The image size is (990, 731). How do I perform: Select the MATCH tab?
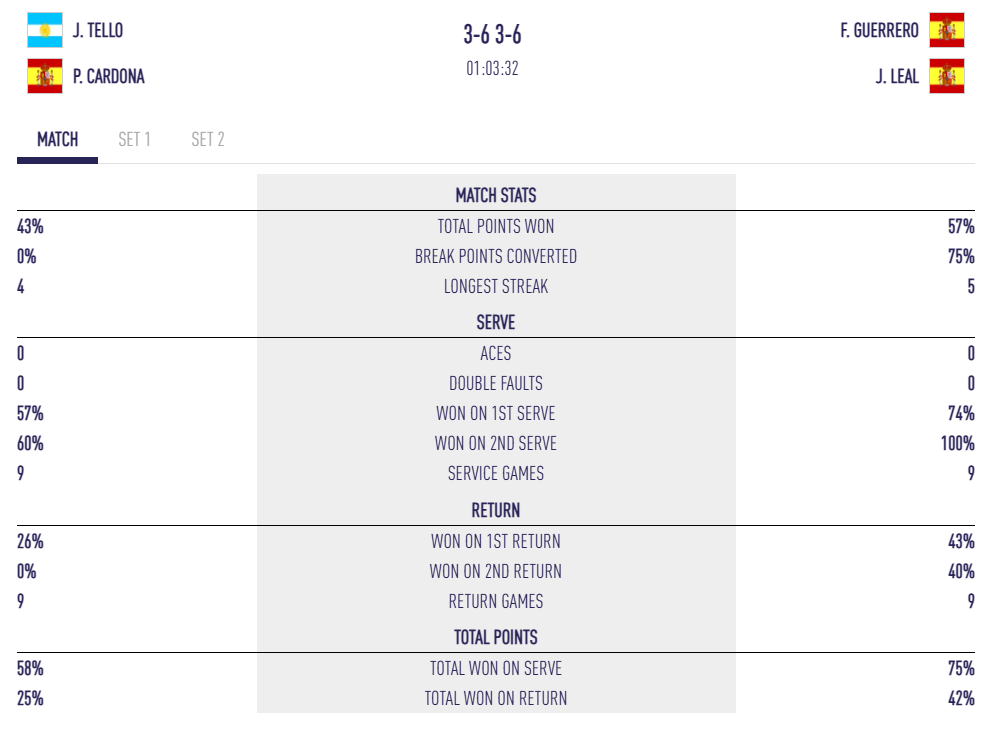tap(57, 140)
